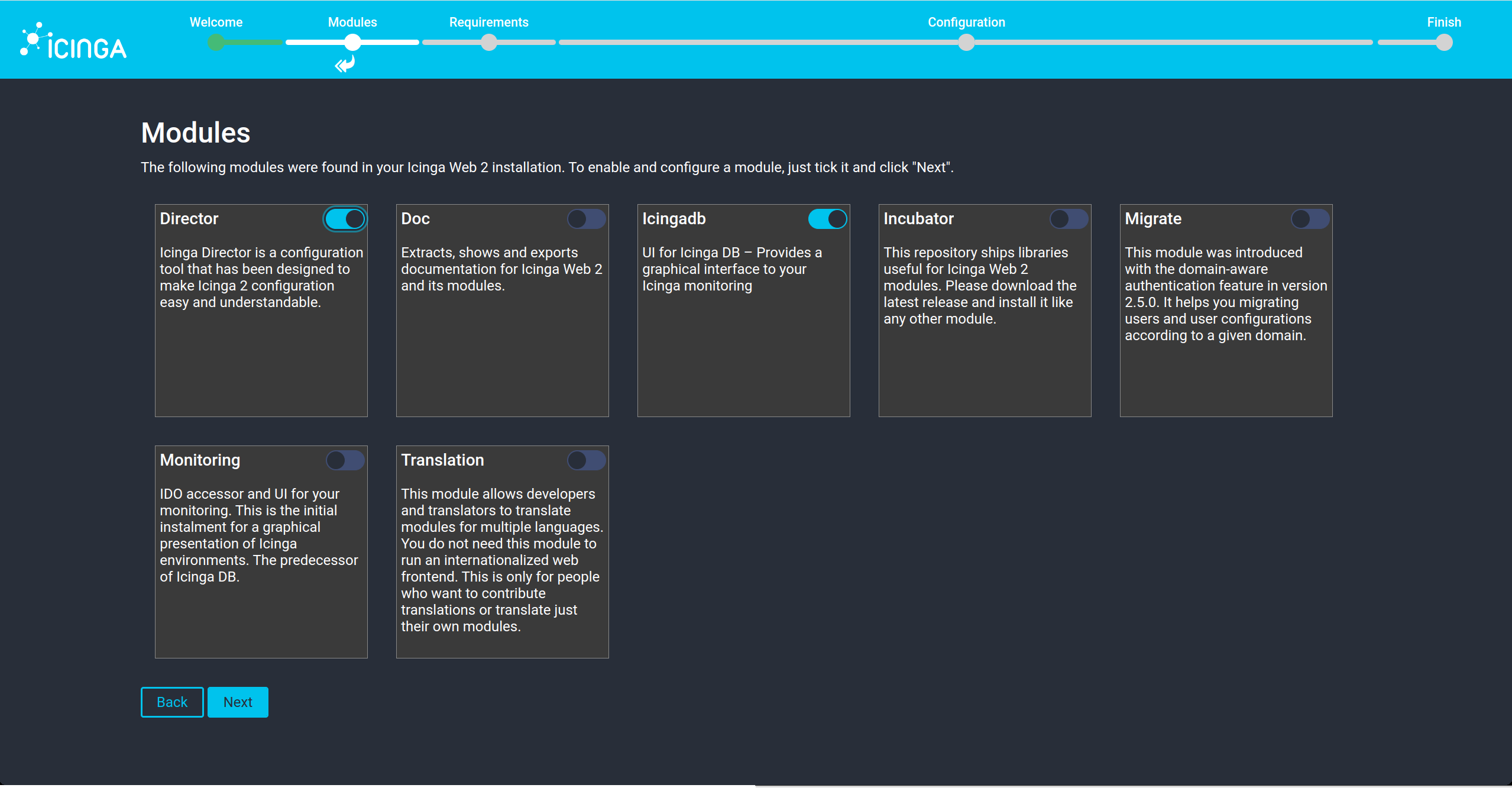Click Translation 'allows developers and translators' description
This screenshot has width=1512, height=791.
tap(502, 560)
